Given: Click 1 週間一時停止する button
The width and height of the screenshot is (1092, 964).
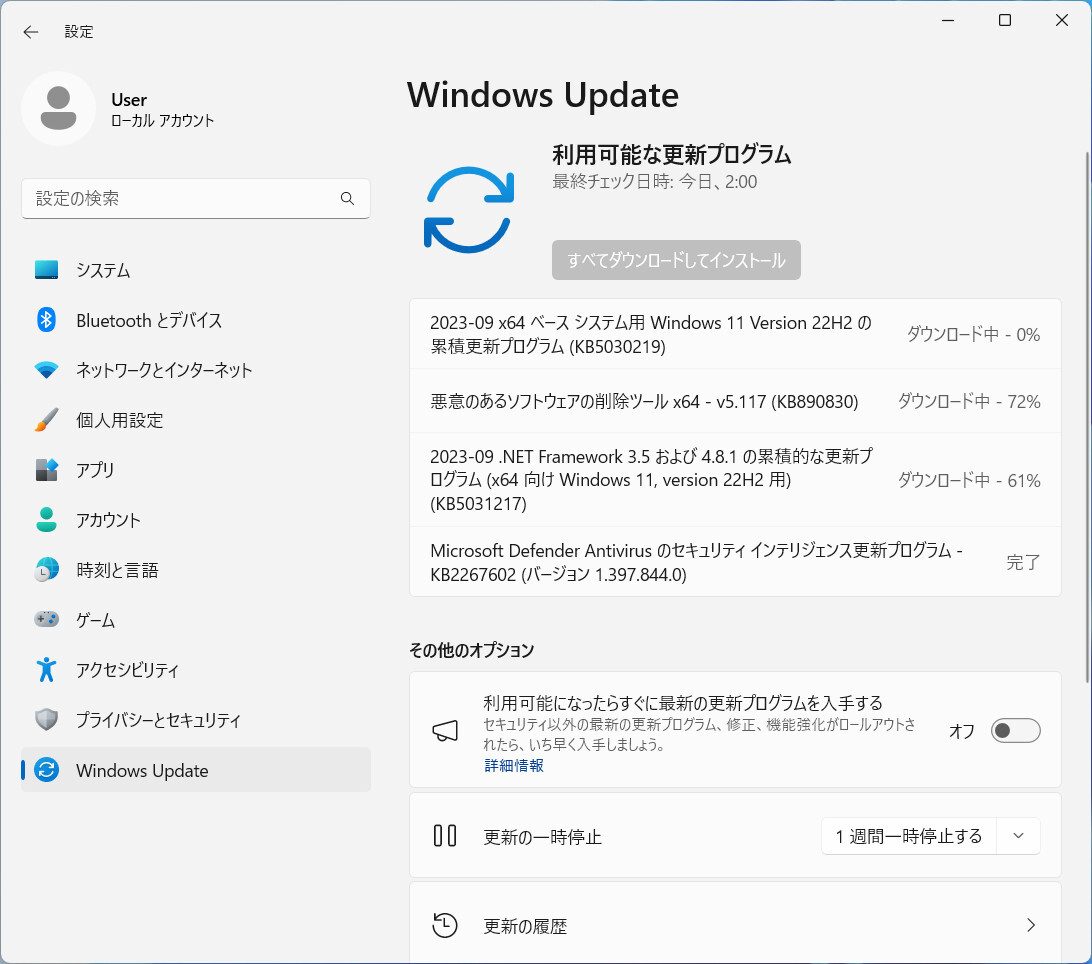Looking at the screenshot, I should pyautogui.click(x=909, y=836).
